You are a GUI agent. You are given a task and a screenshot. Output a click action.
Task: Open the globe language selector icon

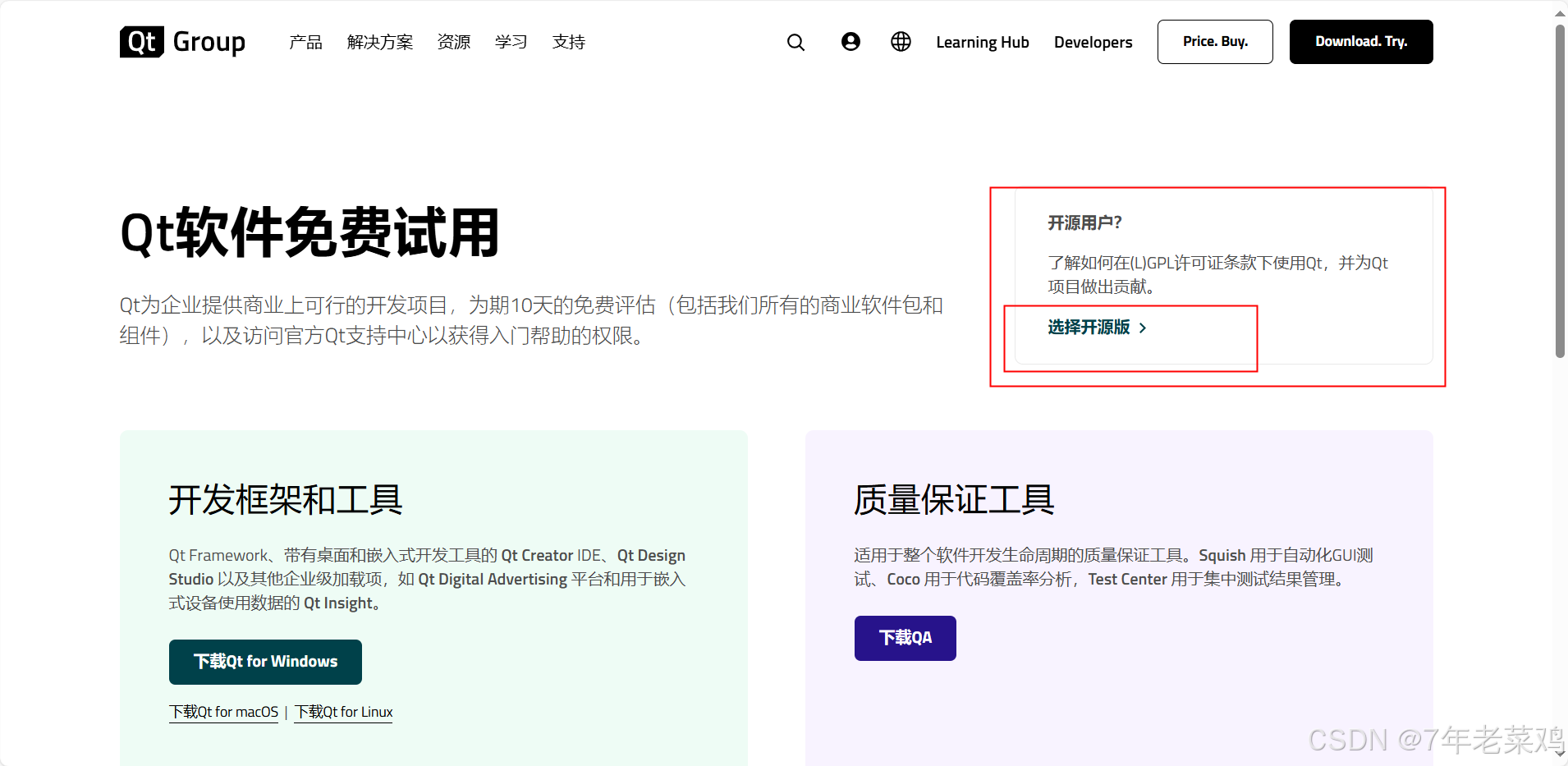901,42
